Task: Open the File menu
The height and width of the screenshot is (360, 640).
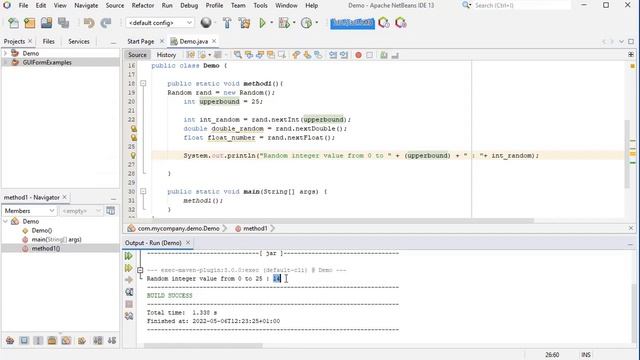Action: click(x=23, y=6)
